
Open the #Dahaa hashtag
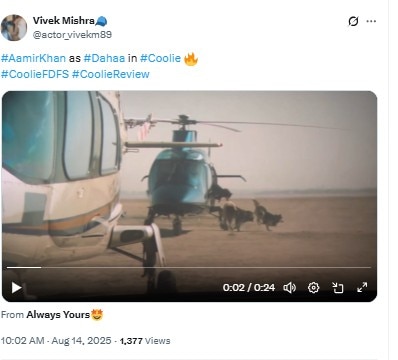pyautogui.click(x=104, y=58)
